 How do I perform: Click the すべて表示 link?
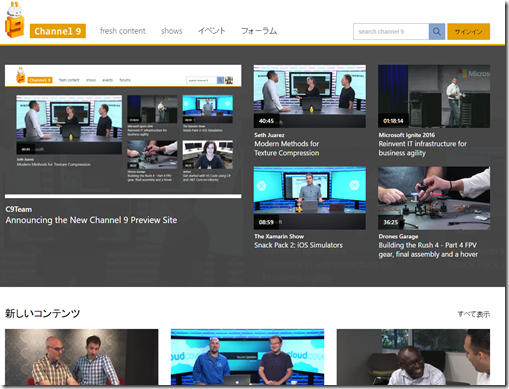pos(474,314)
